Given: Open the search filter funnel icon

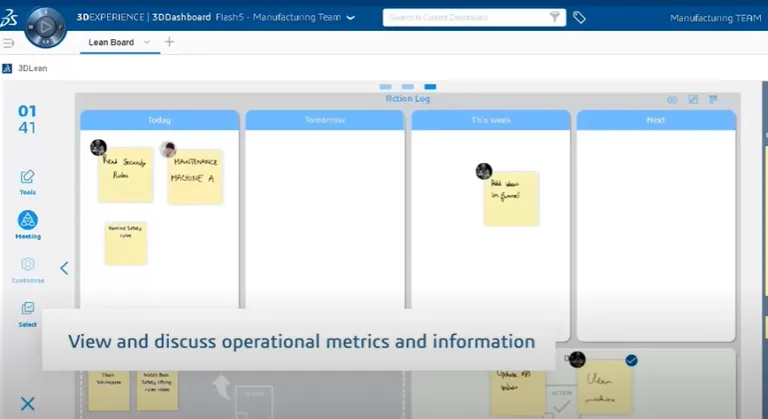Looking at the screenshot, I should pyautogui.click(x=554, y=17).
